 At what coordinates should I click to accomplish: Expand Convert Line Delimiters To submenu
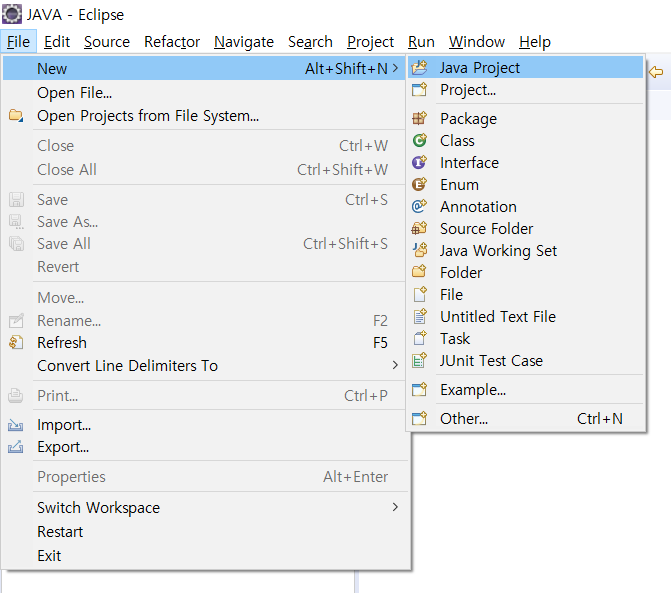395,365
